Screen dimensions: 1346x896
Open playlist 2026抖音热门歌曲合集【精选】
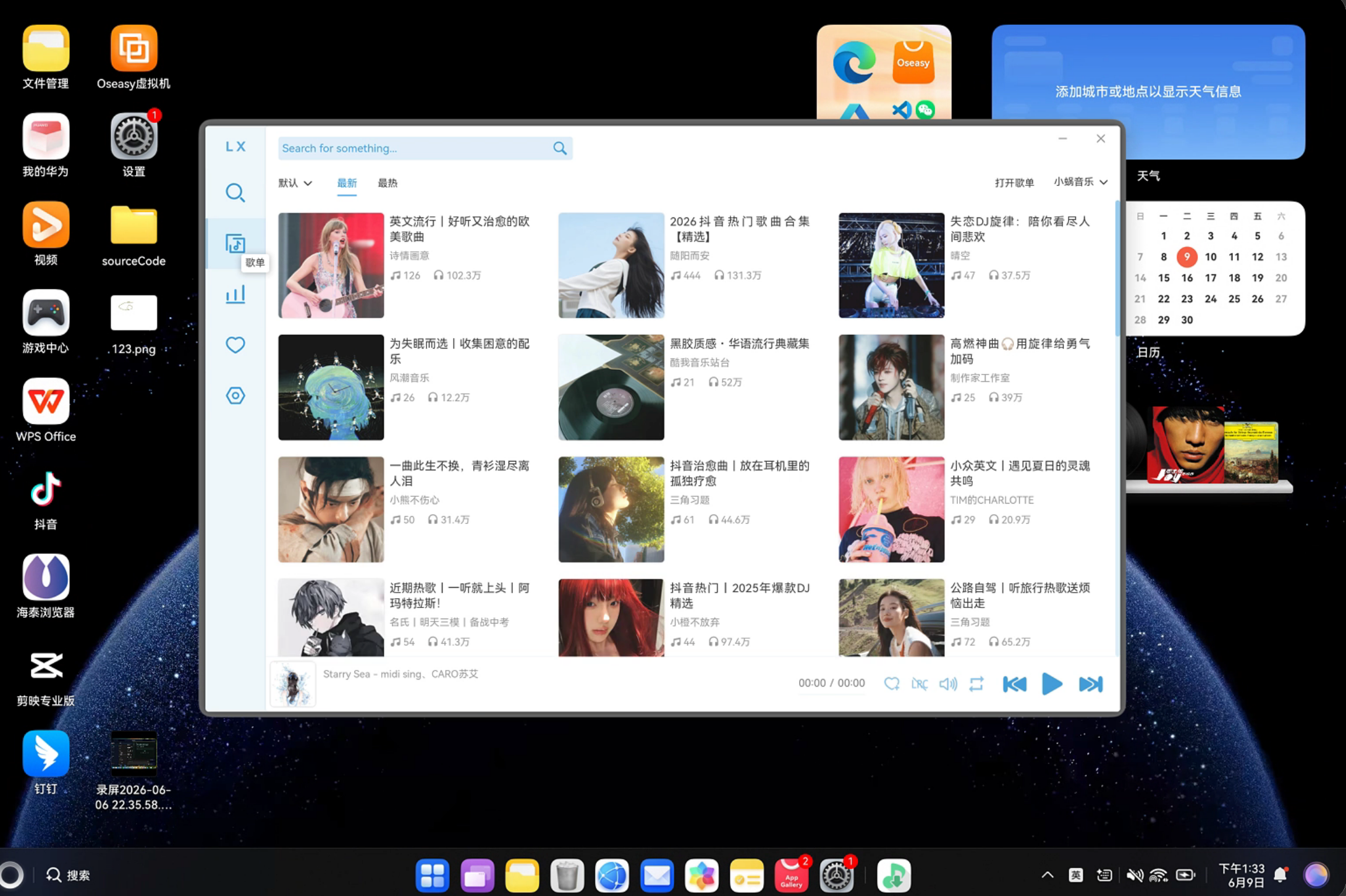739,229
